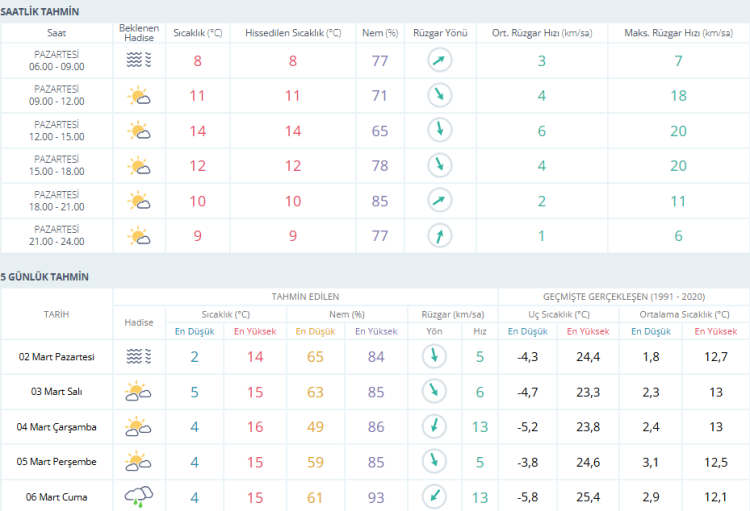Image resolution: width=750 pixels, height=511 pixels.
Task: Click the partly cloudy icon for 12.00 - 15.00
Action: click(x=138, y=131)
